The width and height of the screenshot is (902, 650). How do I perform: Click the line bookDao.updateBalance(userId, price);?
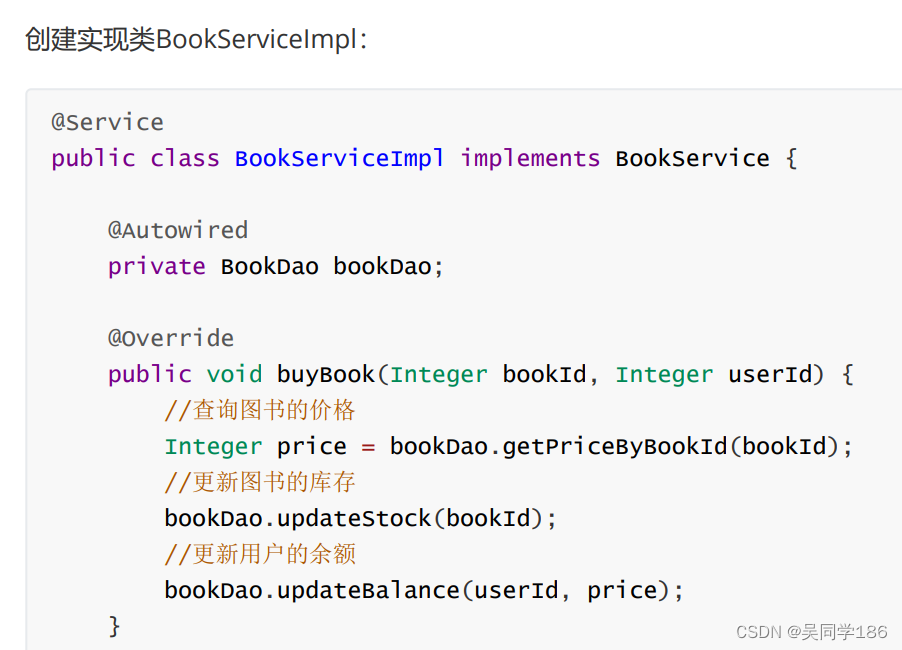(x=424, y=590)
